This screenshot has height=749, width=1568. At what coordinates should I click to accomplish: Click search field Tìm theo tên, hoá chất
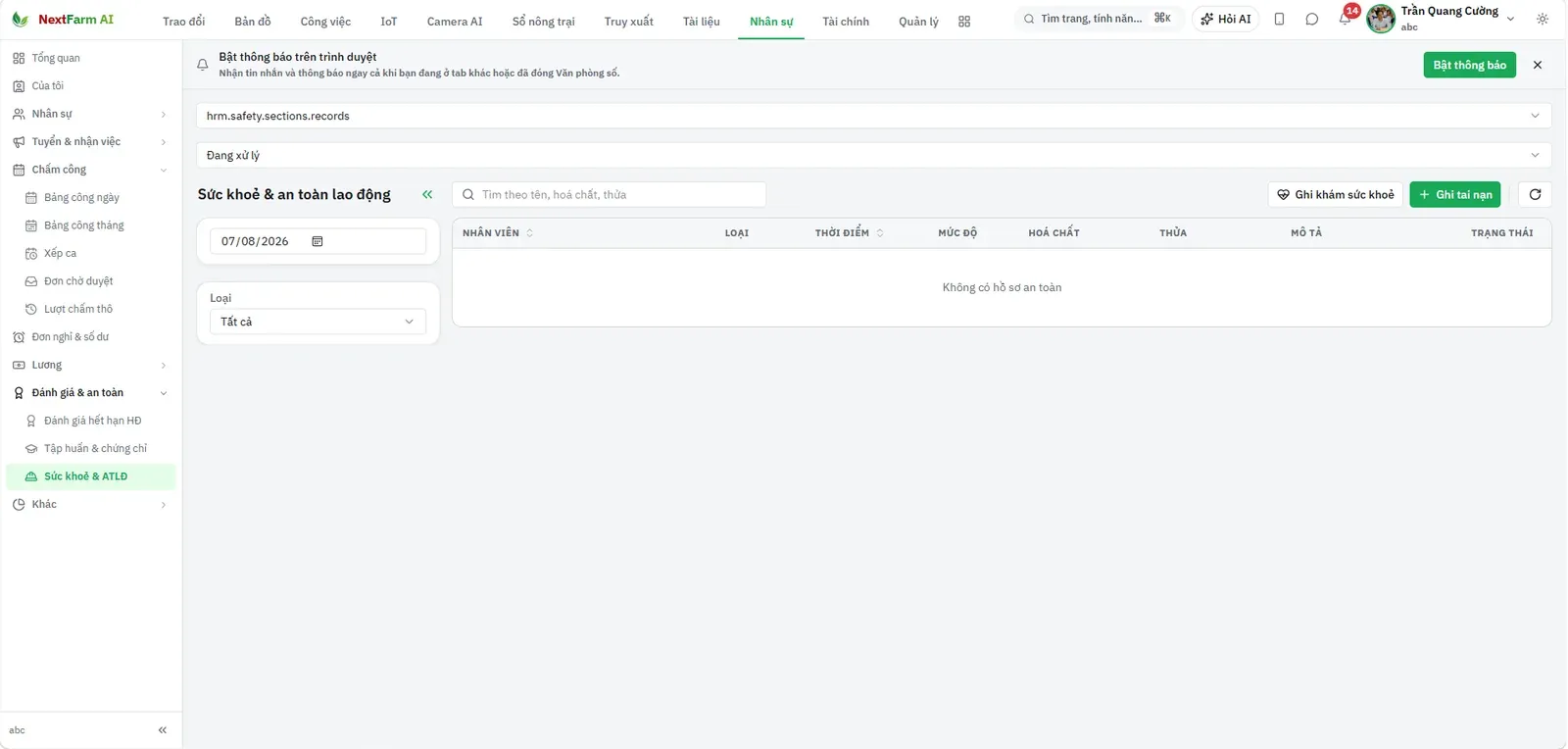coord(610,194)
